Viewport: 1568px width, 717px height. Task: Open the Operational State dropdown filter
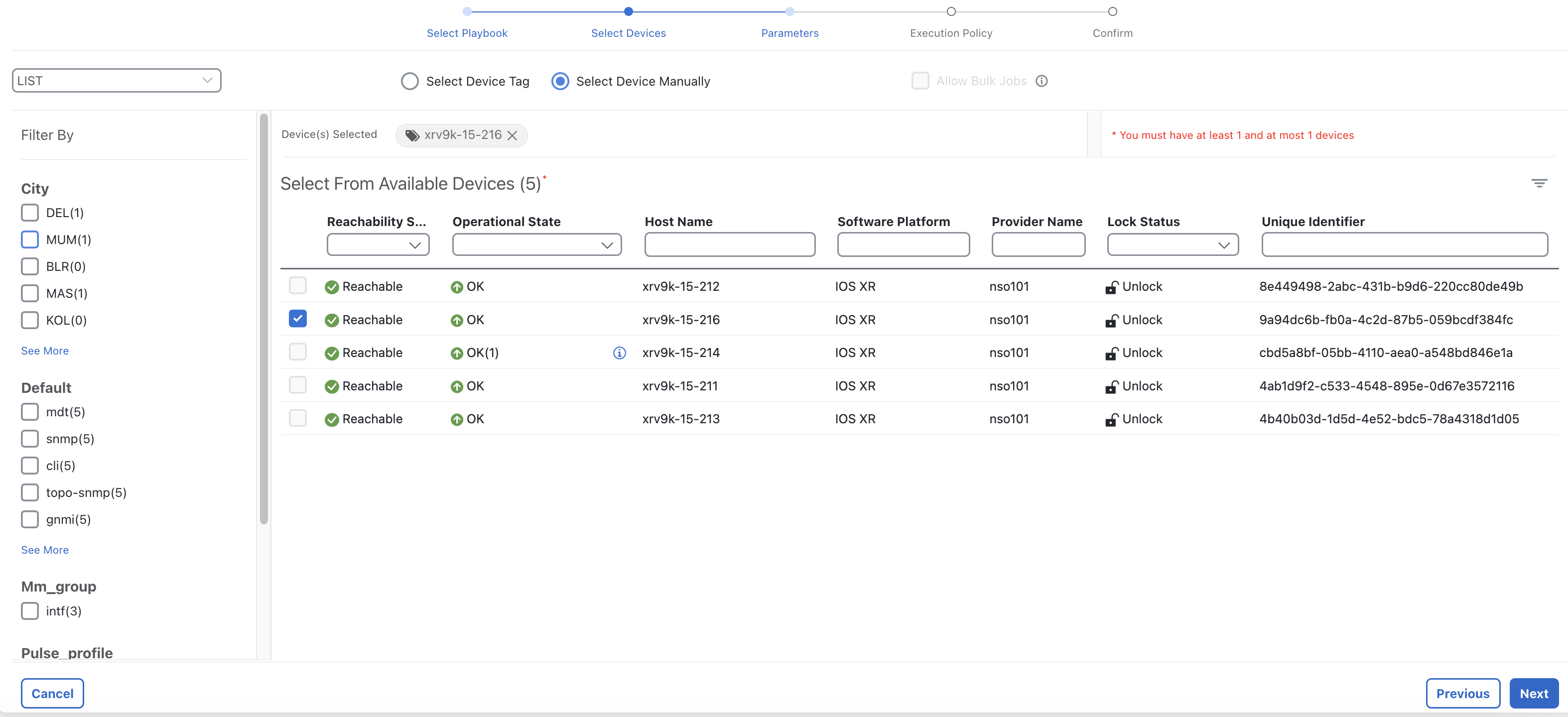[537, 244]
